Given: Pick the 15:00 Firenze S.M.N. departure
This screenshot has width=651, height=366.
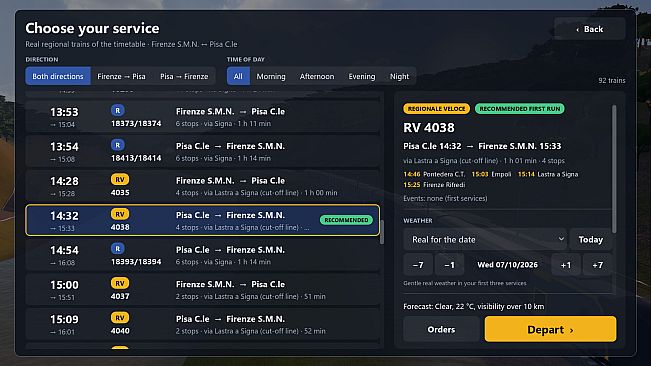Looking at the screenshot, I should (203, 290).
